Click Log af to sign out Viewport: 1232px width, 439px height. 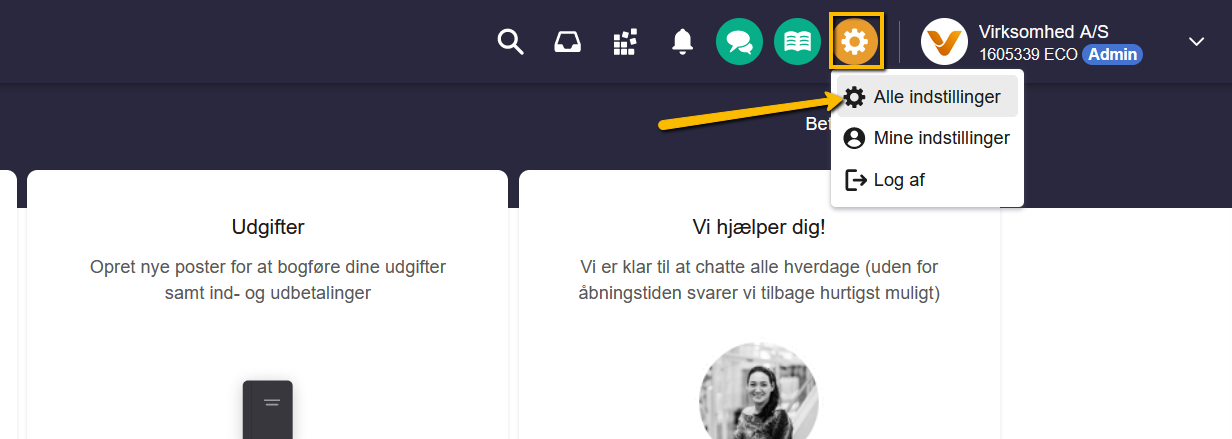pos(899,180)
